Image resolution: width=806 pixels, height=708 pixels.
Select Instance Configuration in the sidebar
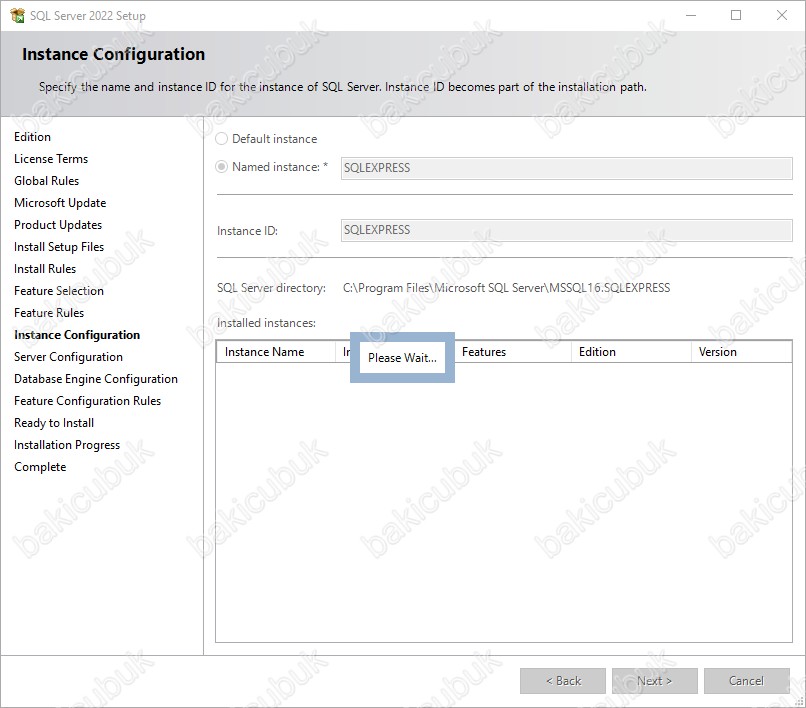pos(77,335)
